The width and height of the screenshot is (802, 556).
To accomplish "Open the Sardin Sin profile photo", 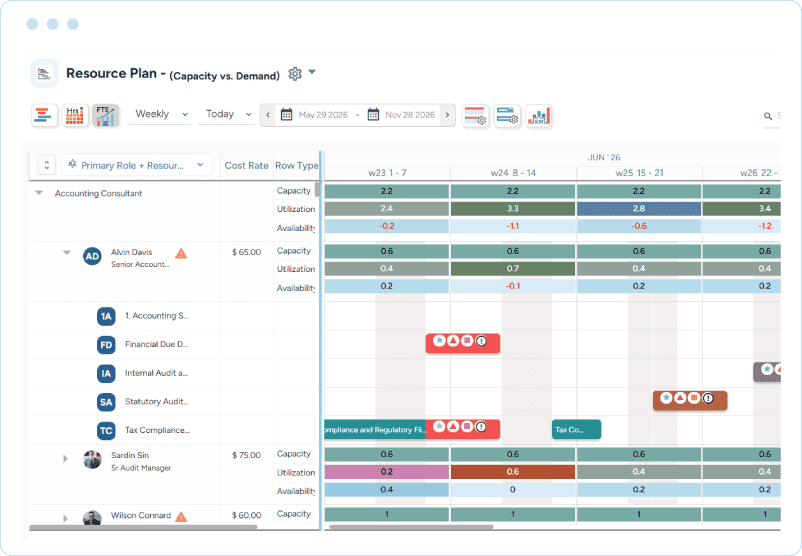I will click(x=92, y=459).
